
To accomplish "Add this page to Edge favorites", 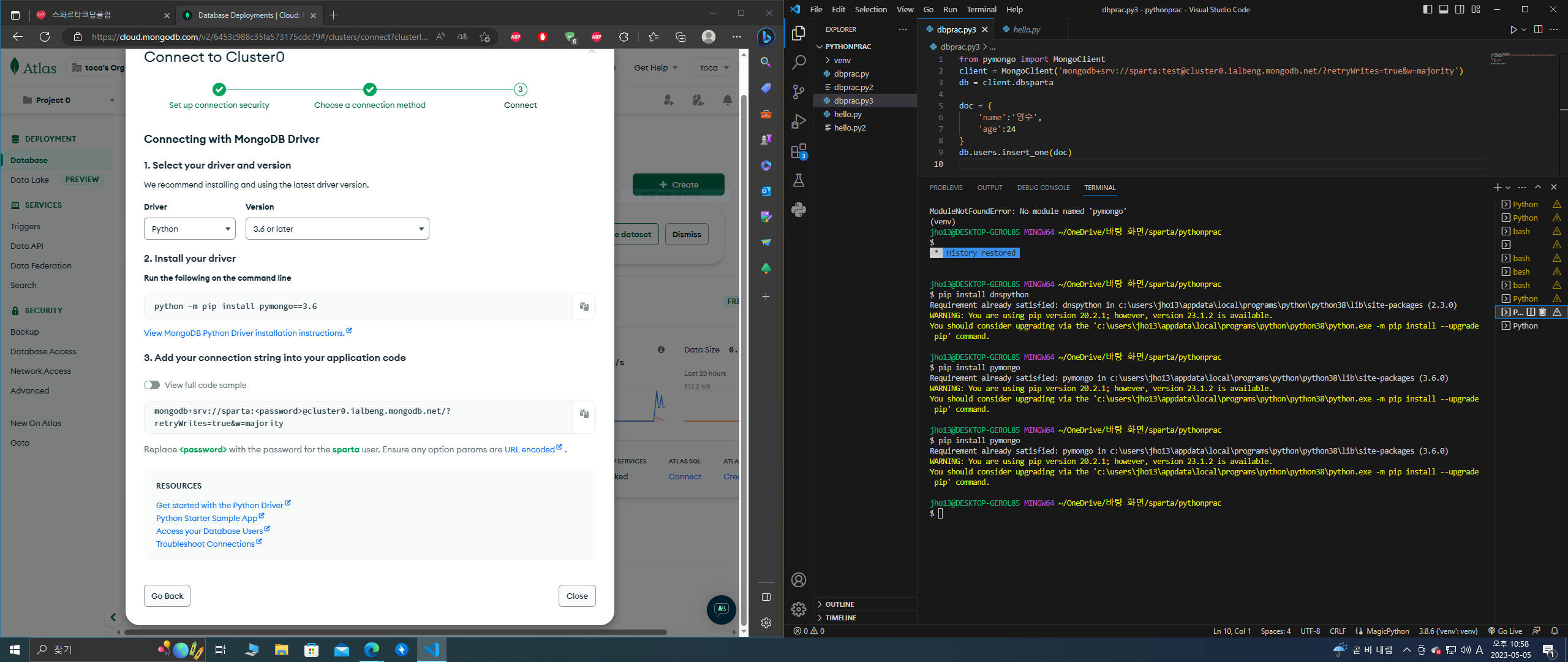I will pos(484,37).
